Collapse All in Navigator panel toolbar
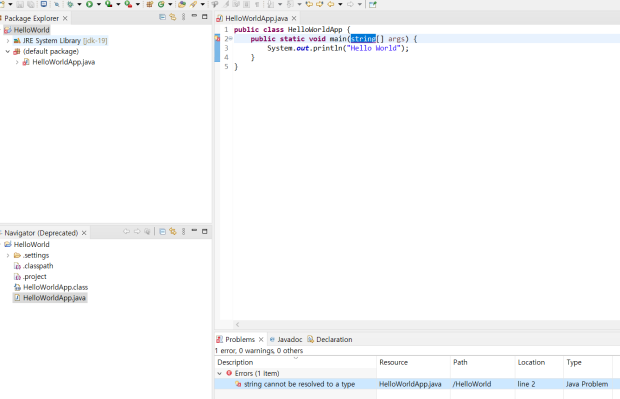620x399 pixels. (x=162, y=232)
